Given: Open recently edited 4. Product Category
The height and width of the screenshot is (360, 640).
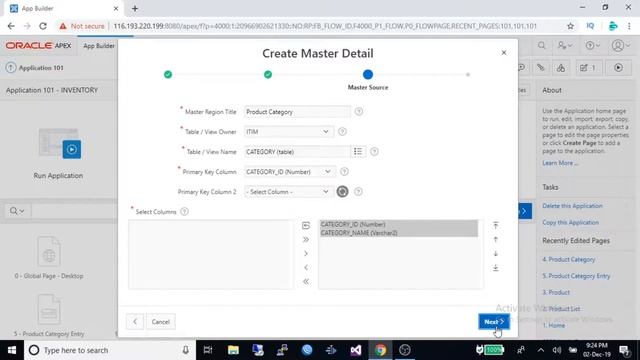Looking at the screenshot, I should click(x=569, y=259).
